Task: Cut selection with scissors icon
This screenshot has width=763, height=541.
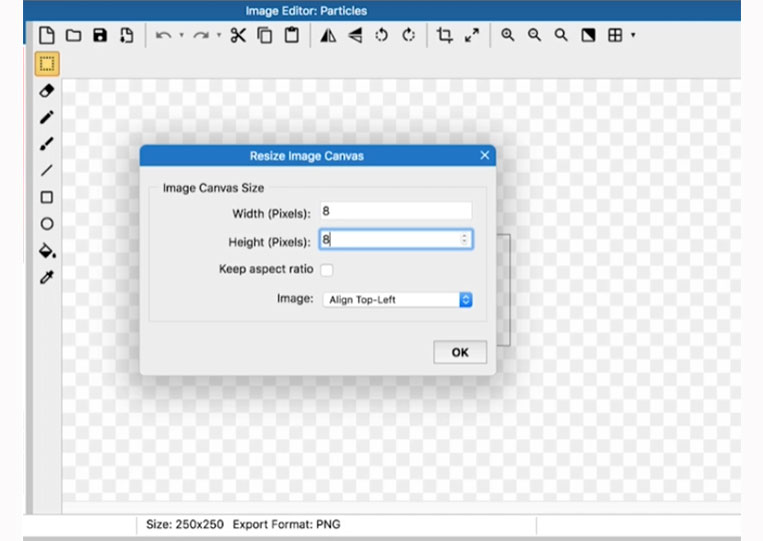Action: 238,35
